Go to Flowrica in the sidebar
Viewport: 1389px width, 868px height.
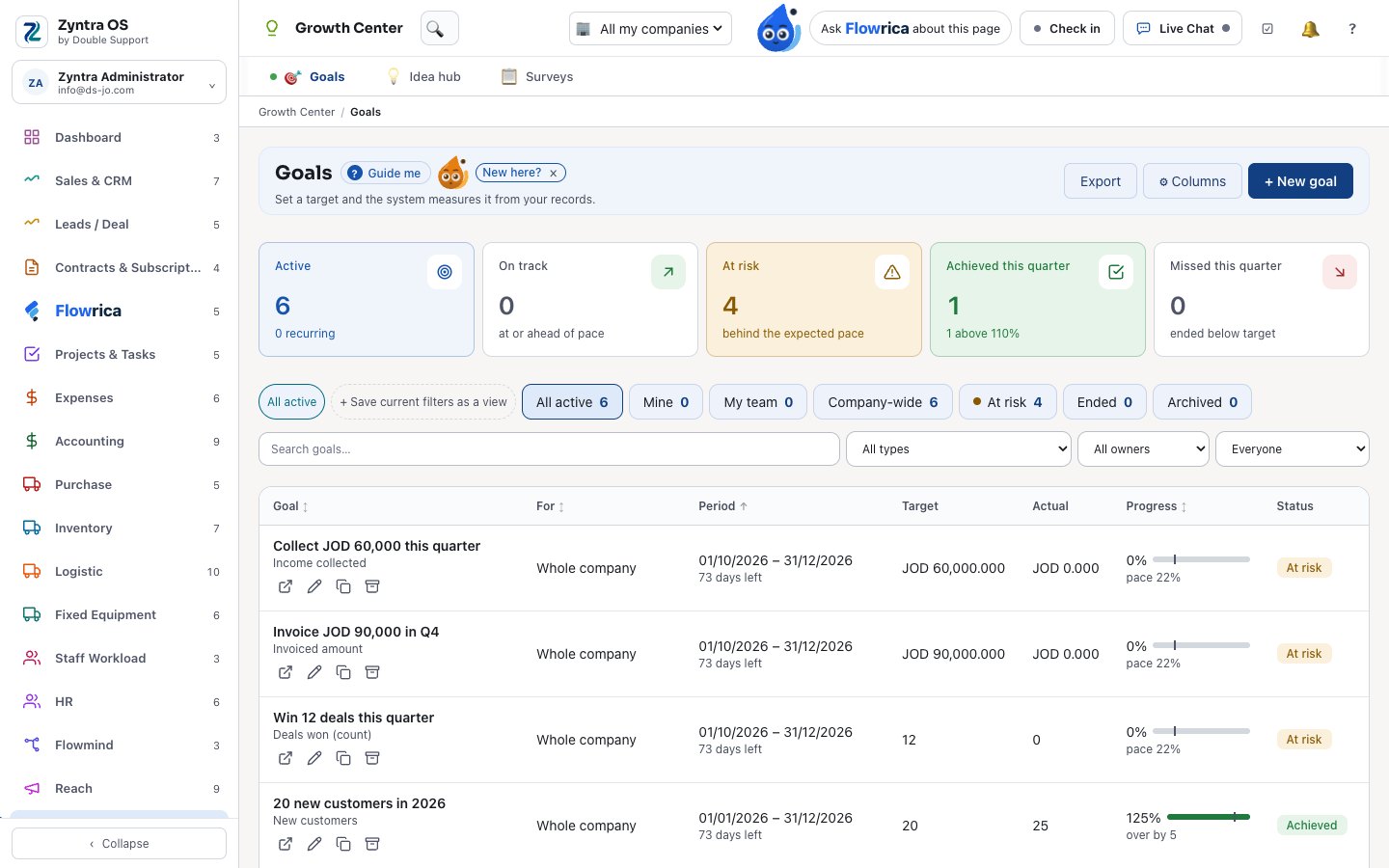coord(120,311)
